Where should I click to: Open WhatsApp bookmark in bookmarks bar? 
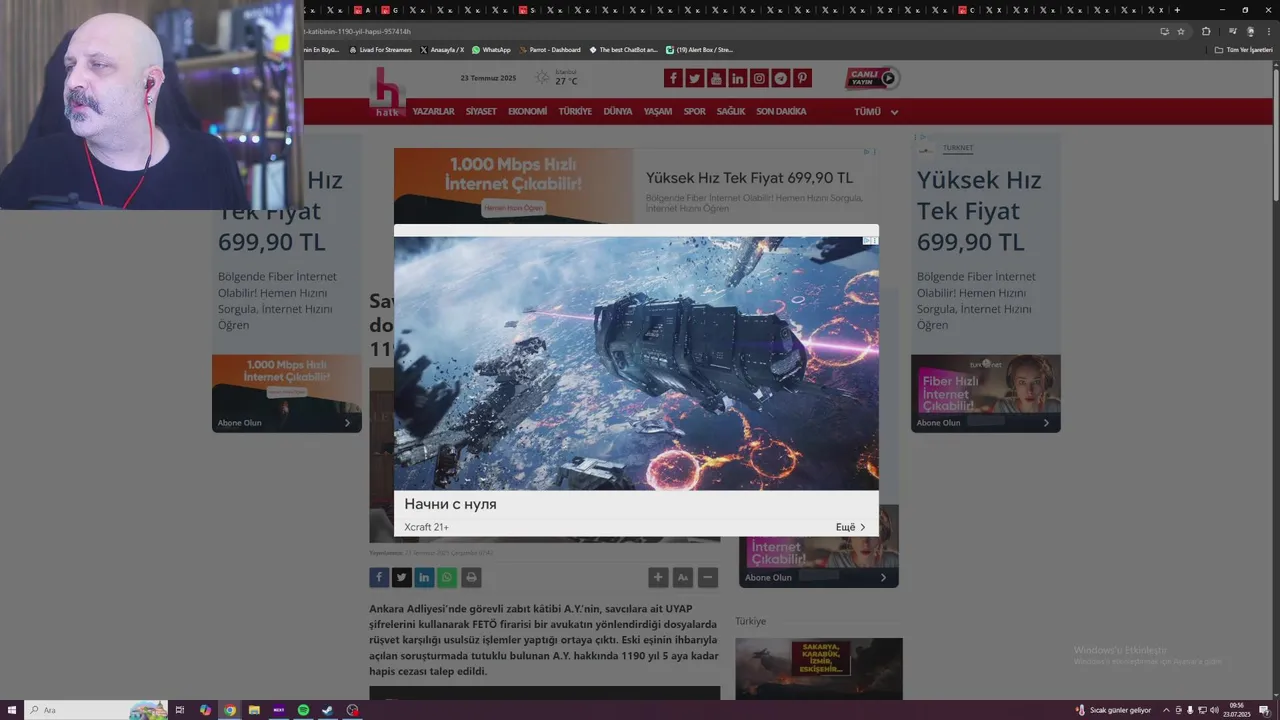491,49
